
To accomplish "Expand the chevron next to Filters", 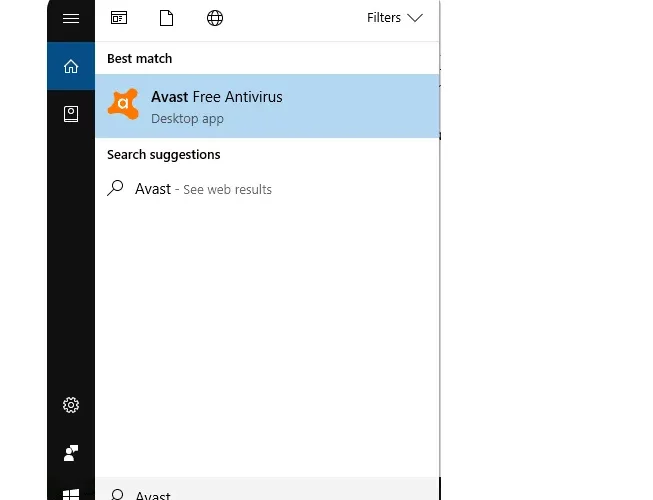I will (415, 18).
